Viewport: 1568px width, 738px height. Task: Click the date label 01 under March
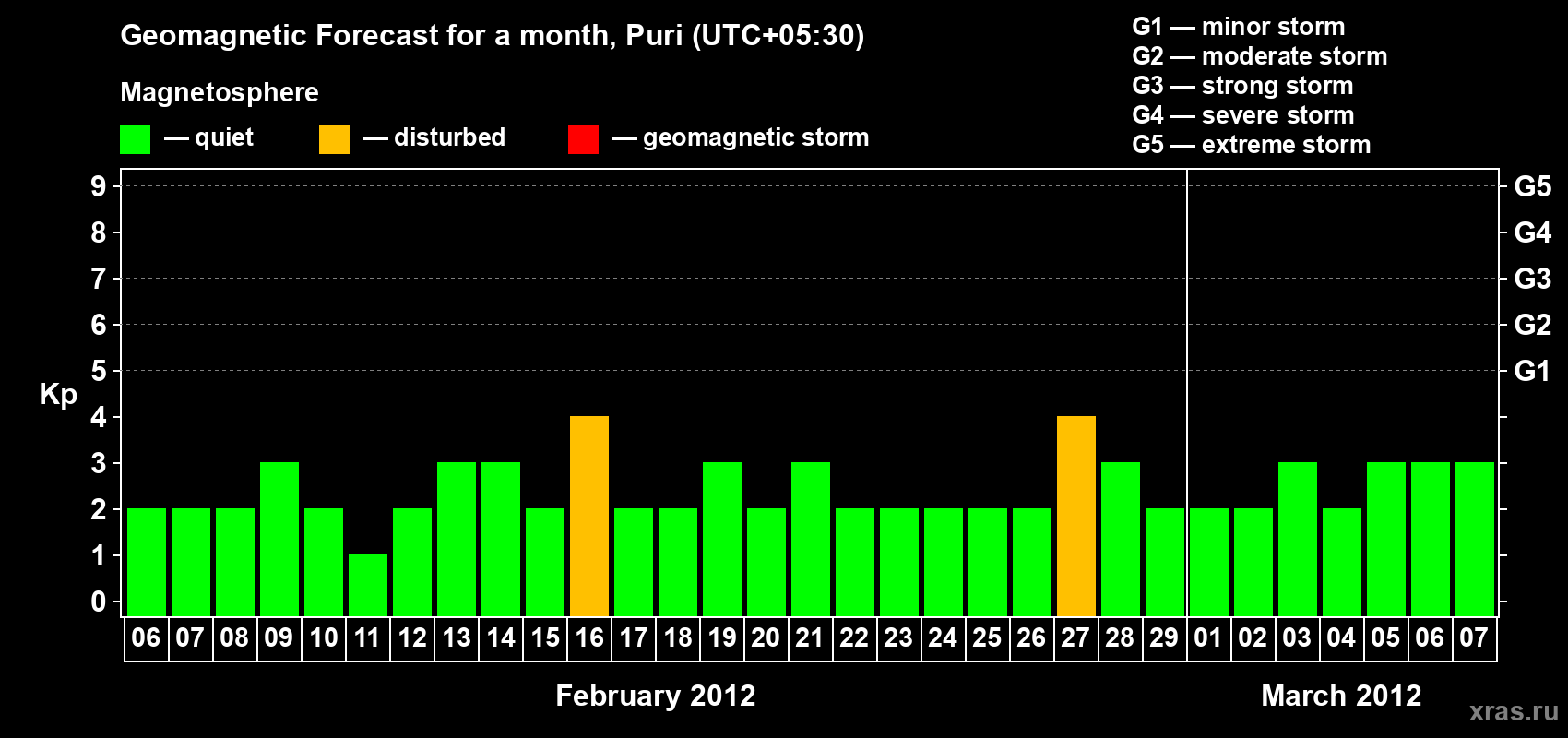click(x=1208, y=637)
